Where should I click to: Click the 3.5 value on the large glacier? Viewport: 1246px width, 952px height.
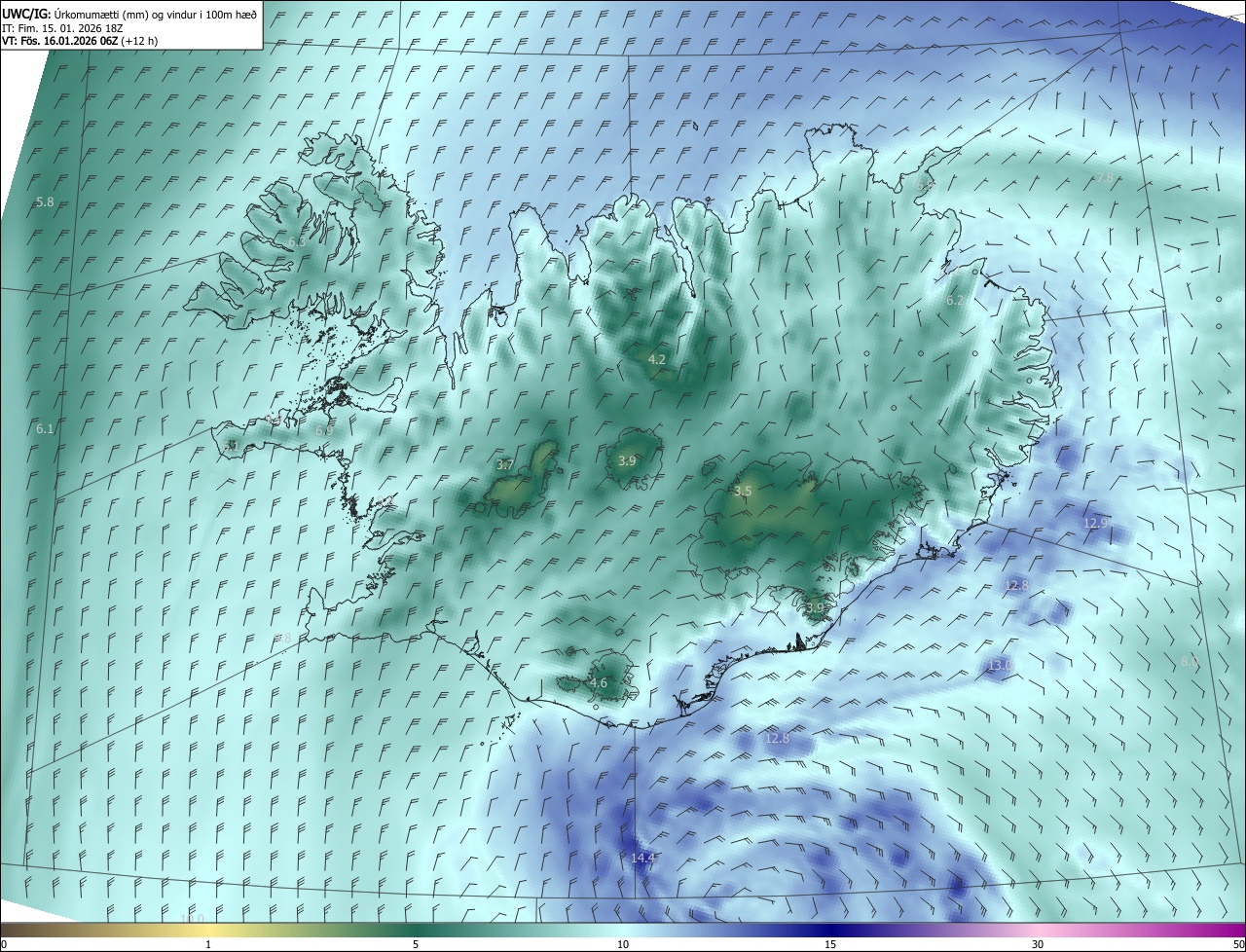tap(743, 492)
